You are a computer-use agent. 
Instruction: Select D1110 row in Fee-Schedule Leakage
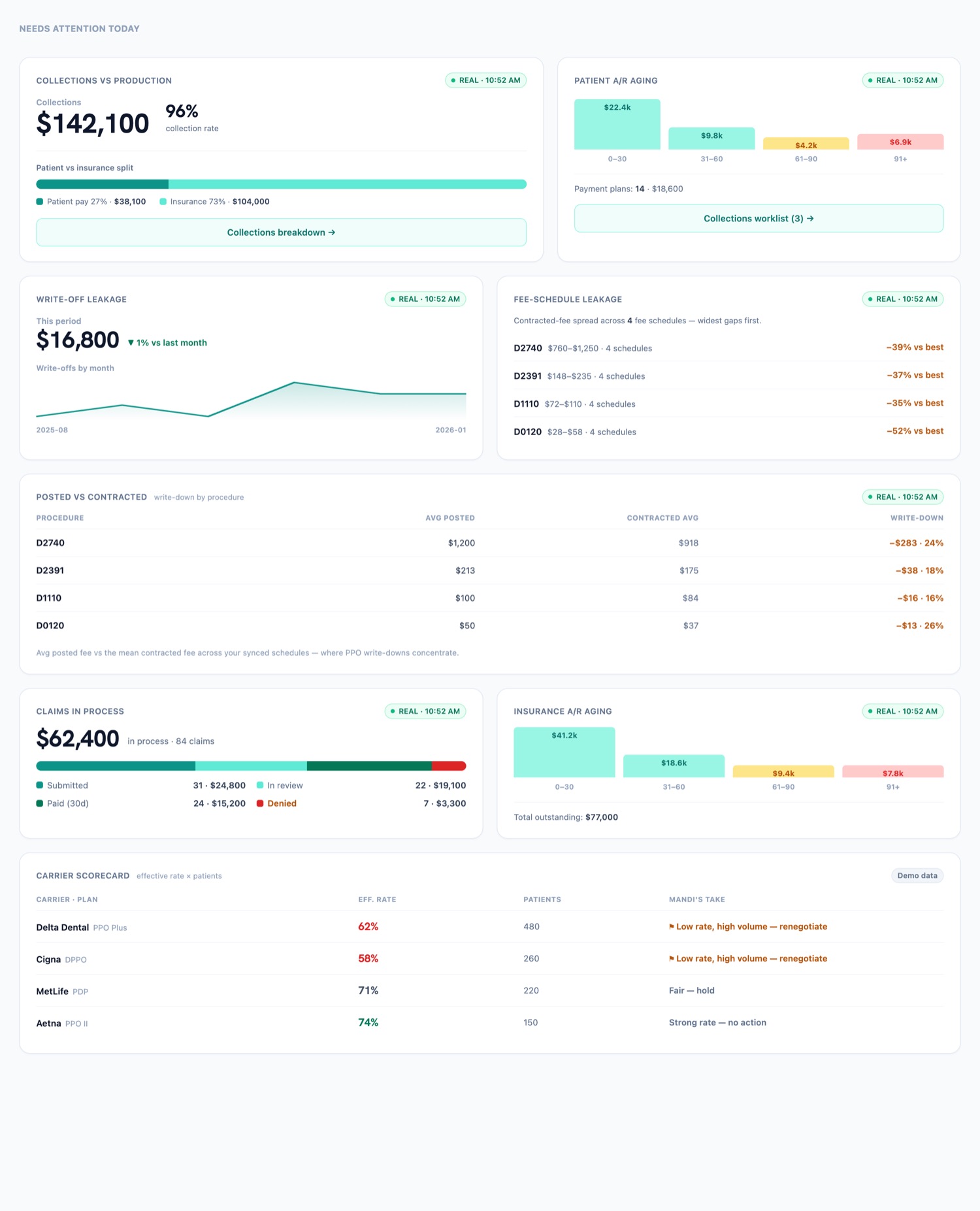pyautogui.click(x=728, y=404)
